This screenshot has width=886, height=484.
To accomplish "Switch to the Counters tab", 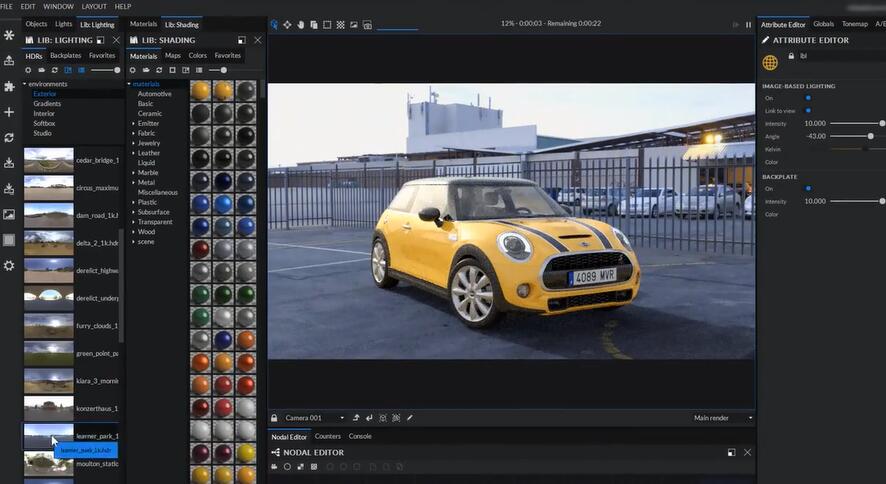I will click(x=328, y=436).
